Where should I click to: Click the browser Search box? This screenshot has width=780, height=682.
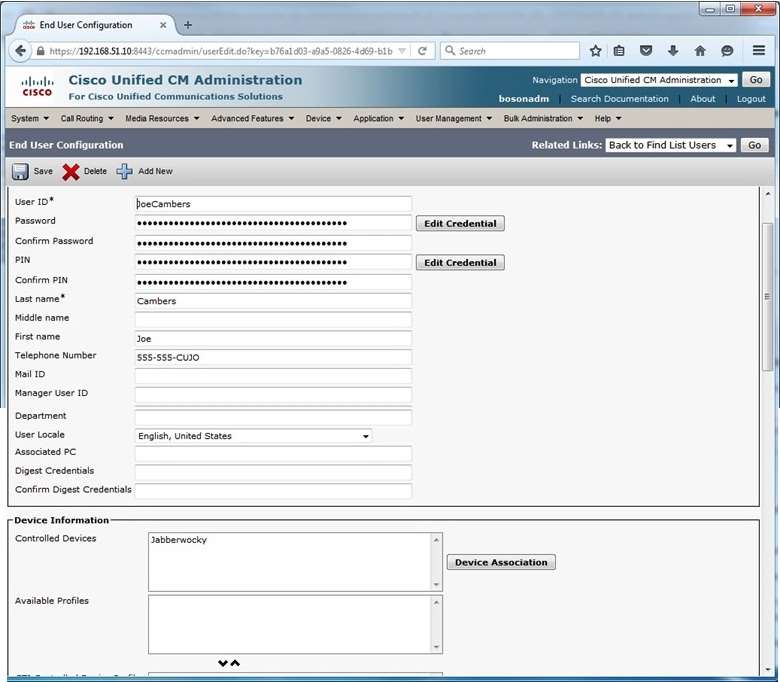(x=510, y=51)
